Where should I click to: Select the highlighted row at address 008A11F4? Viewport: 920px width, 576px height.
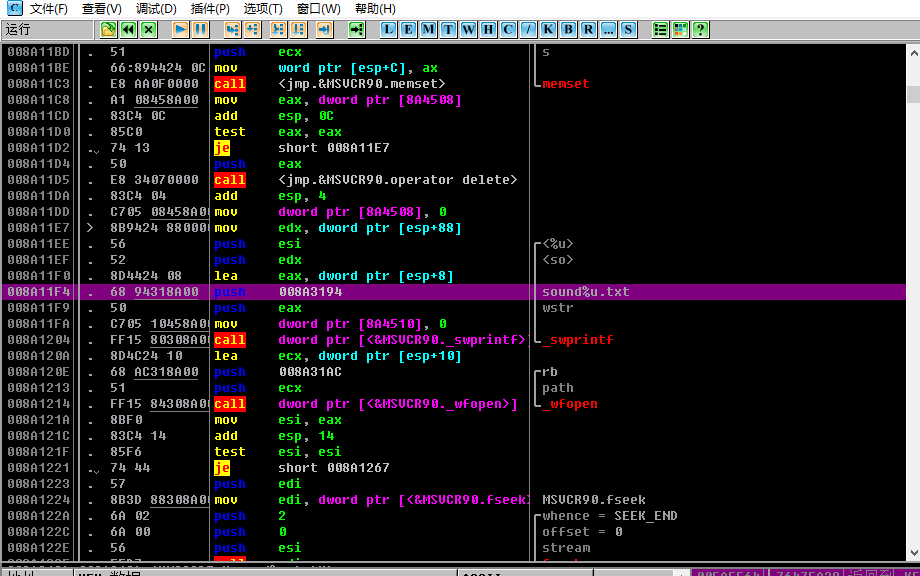coord(454,292)
